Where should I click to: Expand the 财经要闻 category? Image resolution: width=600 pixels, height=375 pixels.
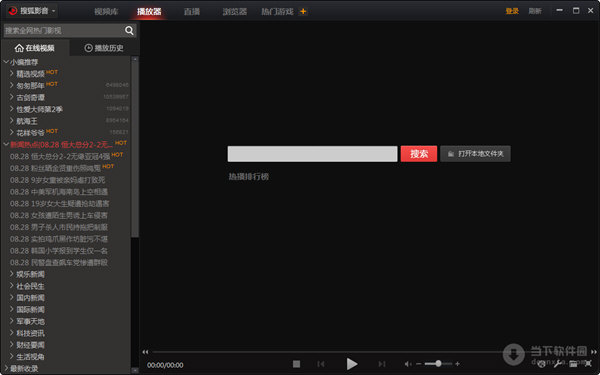coord(12,345)
